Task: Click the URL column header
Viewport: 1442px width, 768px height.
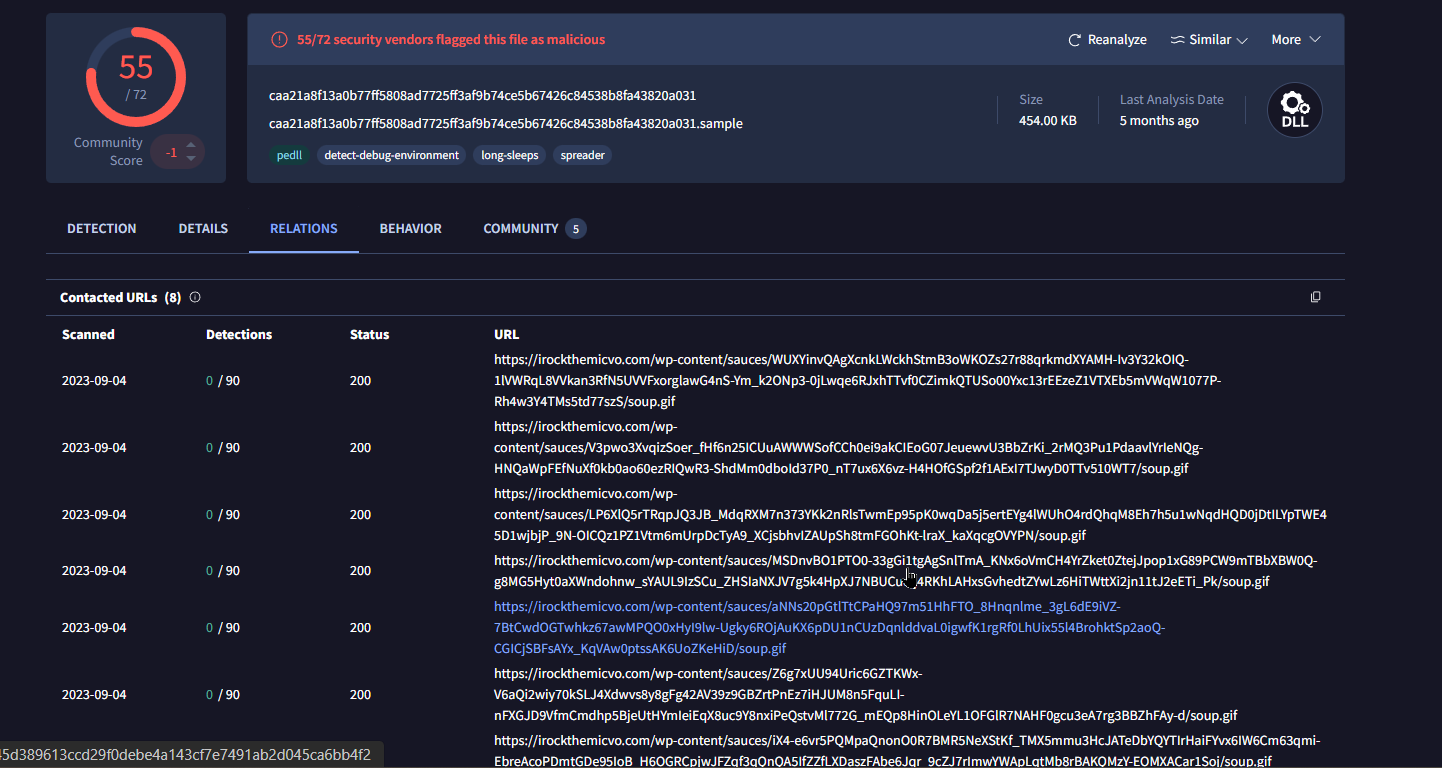Action: point(507,335)
